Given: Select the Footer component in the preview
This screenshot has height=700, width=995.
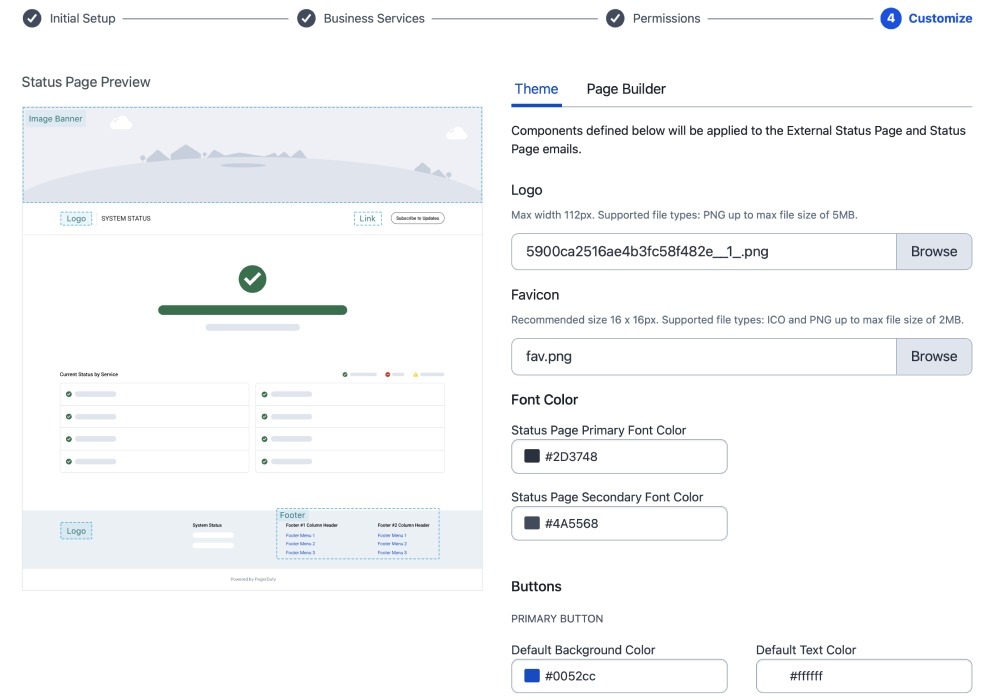Looking at the screenshot, I should (x=293, y=515).
